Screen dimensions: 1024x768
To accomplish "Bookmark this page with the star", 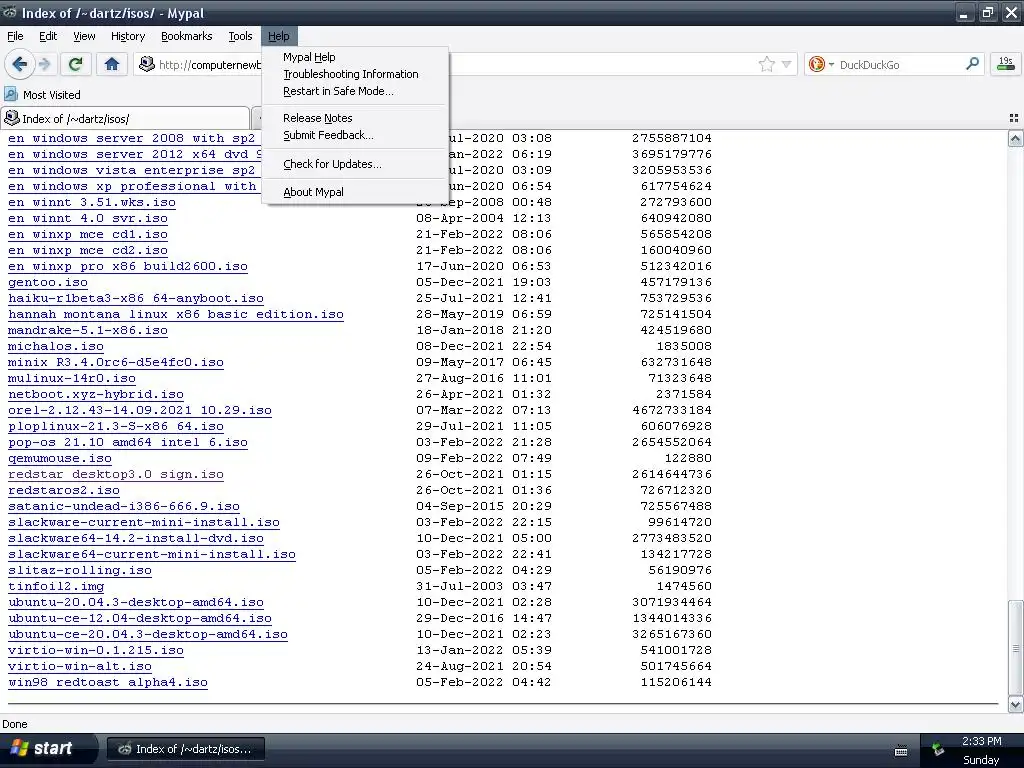I will pos(767,64).
